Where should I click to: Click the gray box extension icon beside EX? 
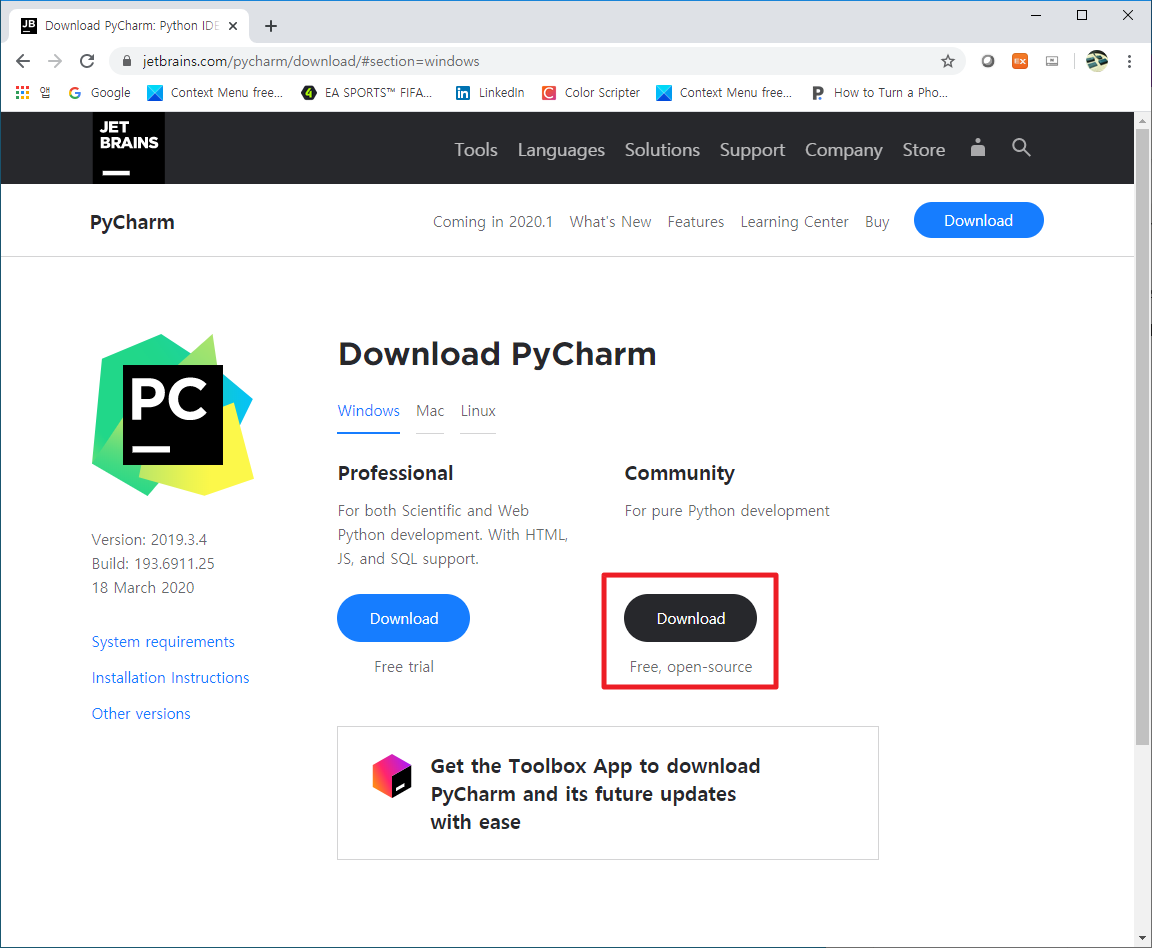(1052, 61)
